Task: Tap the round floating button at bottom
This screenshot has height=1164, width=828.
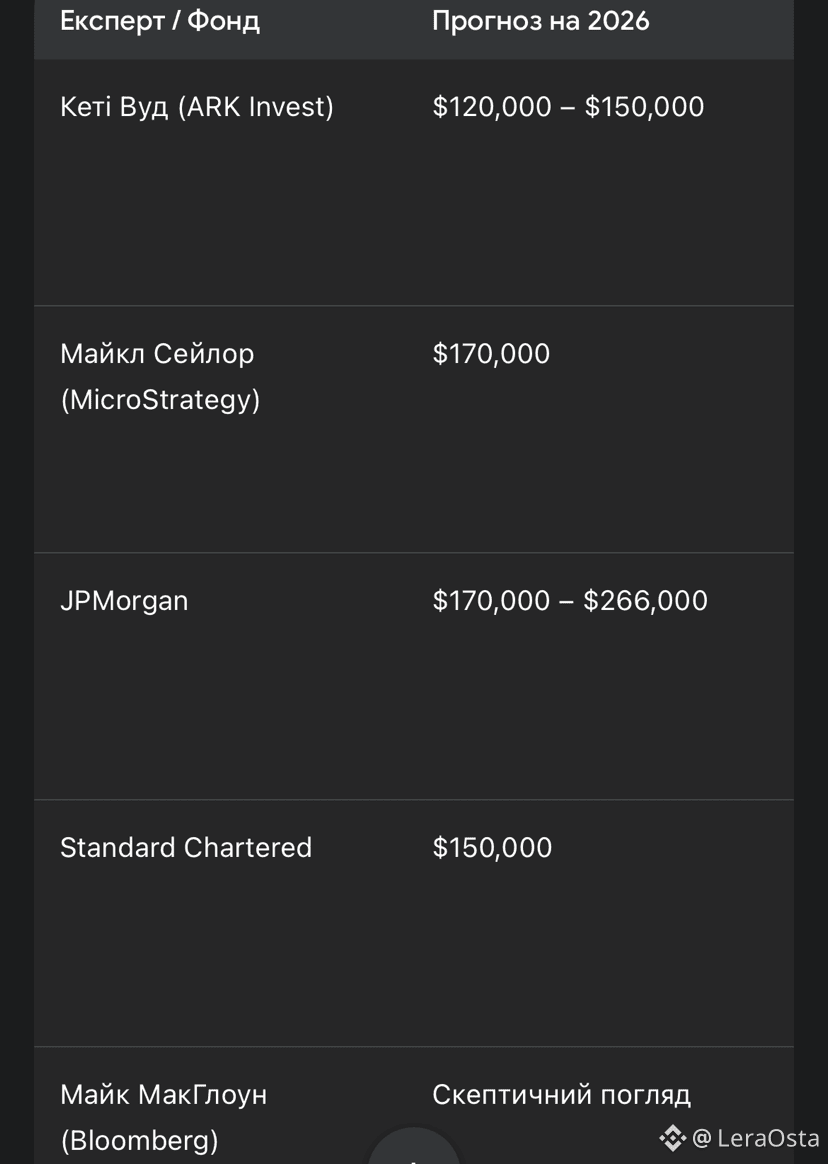Action: coord(414,1150)
